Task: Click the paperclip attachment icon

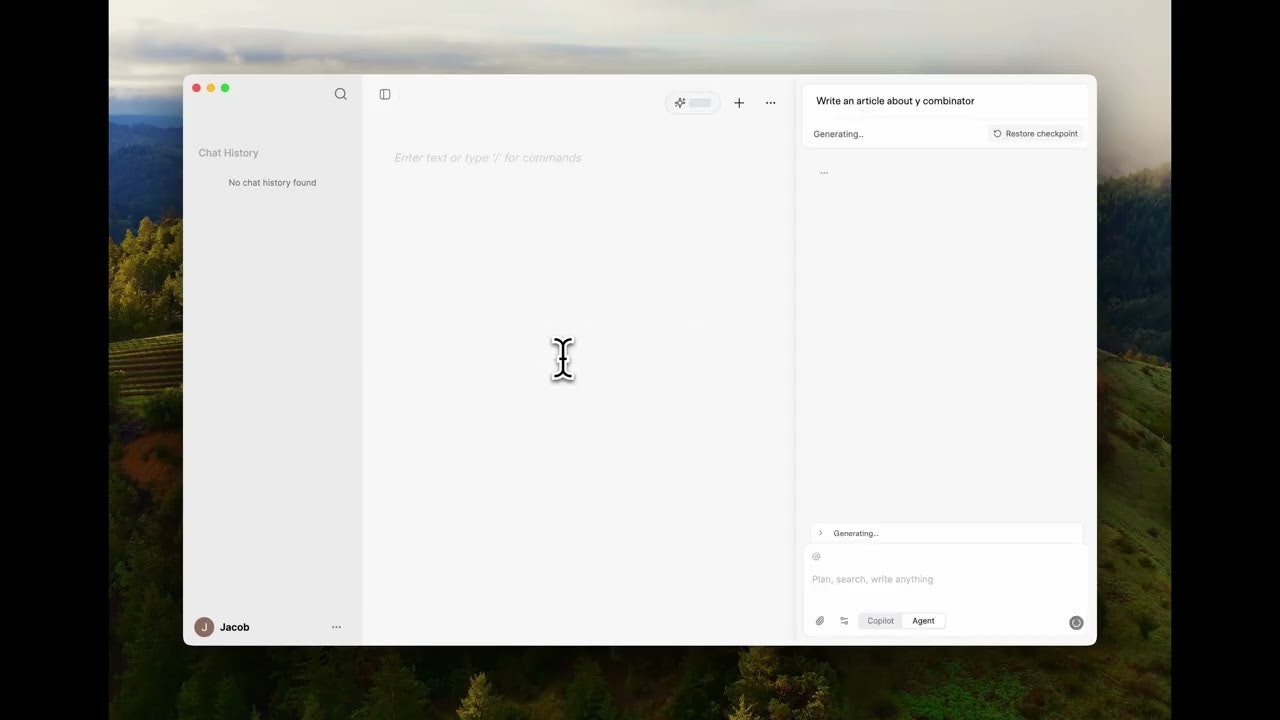Action: (x=820, y=621)
